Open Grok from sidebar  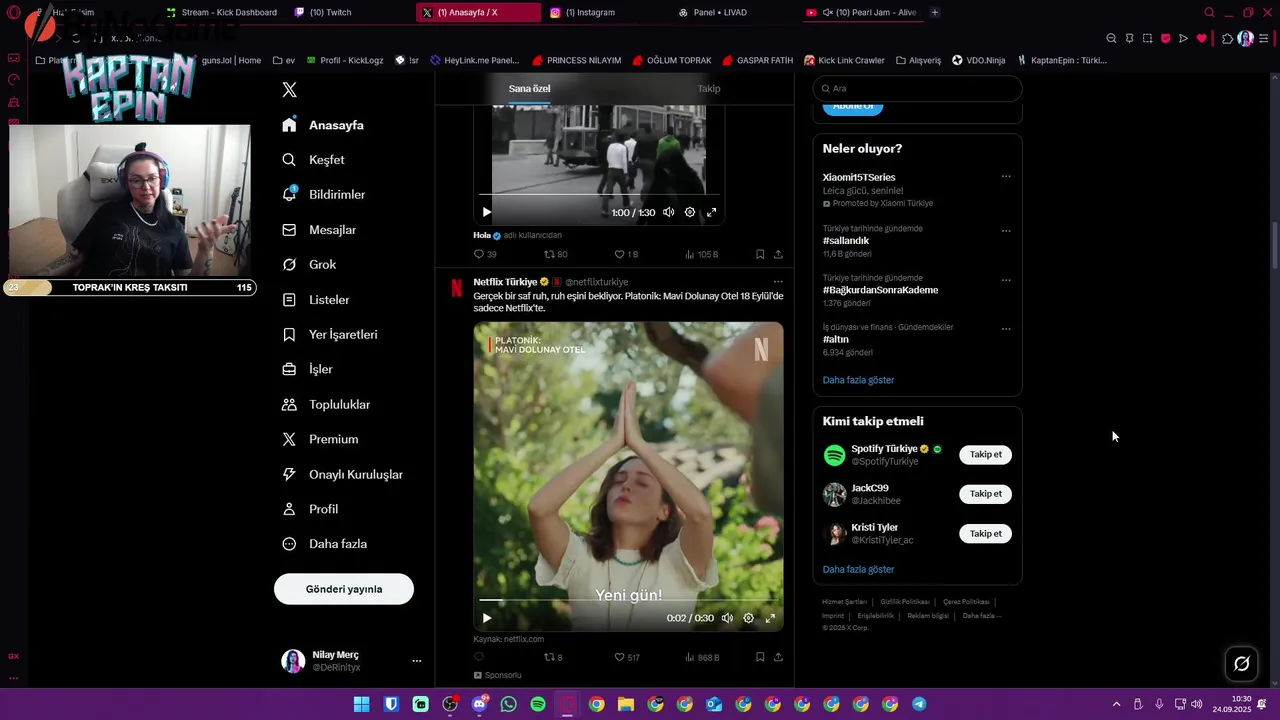[310, 265]
